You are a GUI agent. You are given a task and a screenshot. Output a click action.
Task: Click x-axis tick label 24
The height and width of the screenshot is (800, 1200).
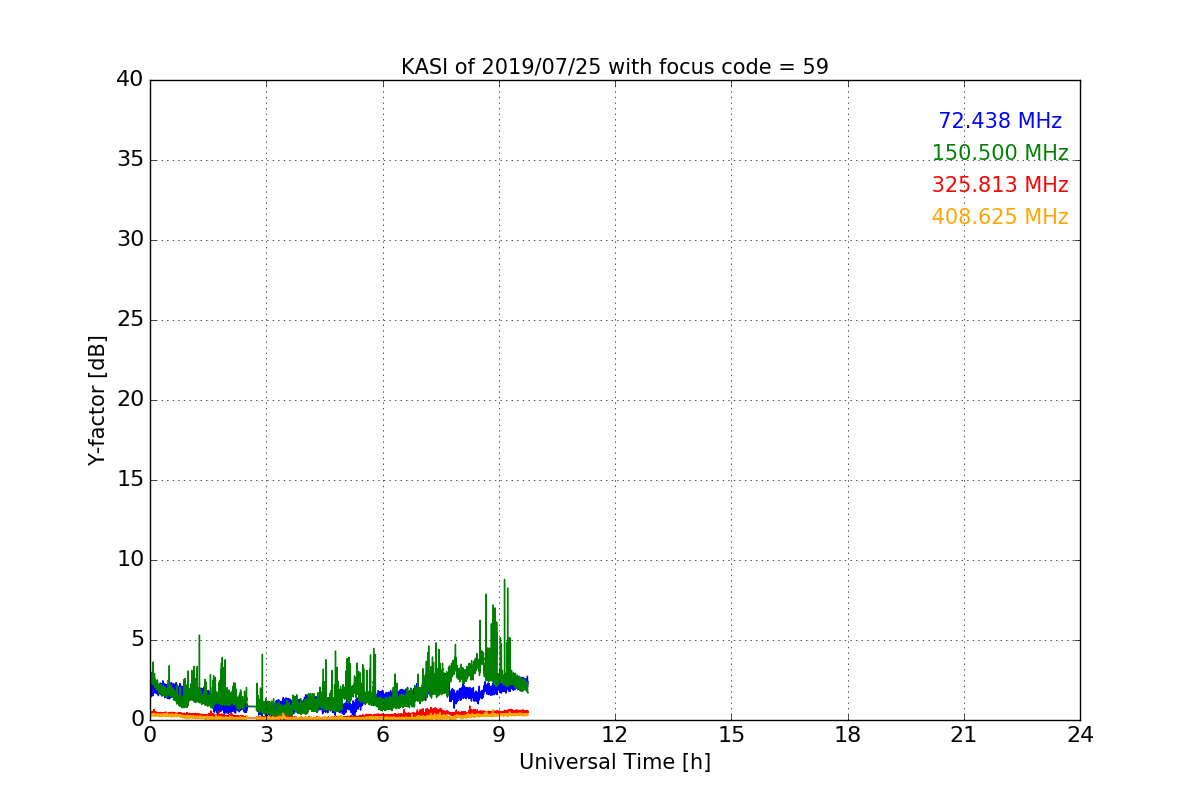pos(1080,734)
